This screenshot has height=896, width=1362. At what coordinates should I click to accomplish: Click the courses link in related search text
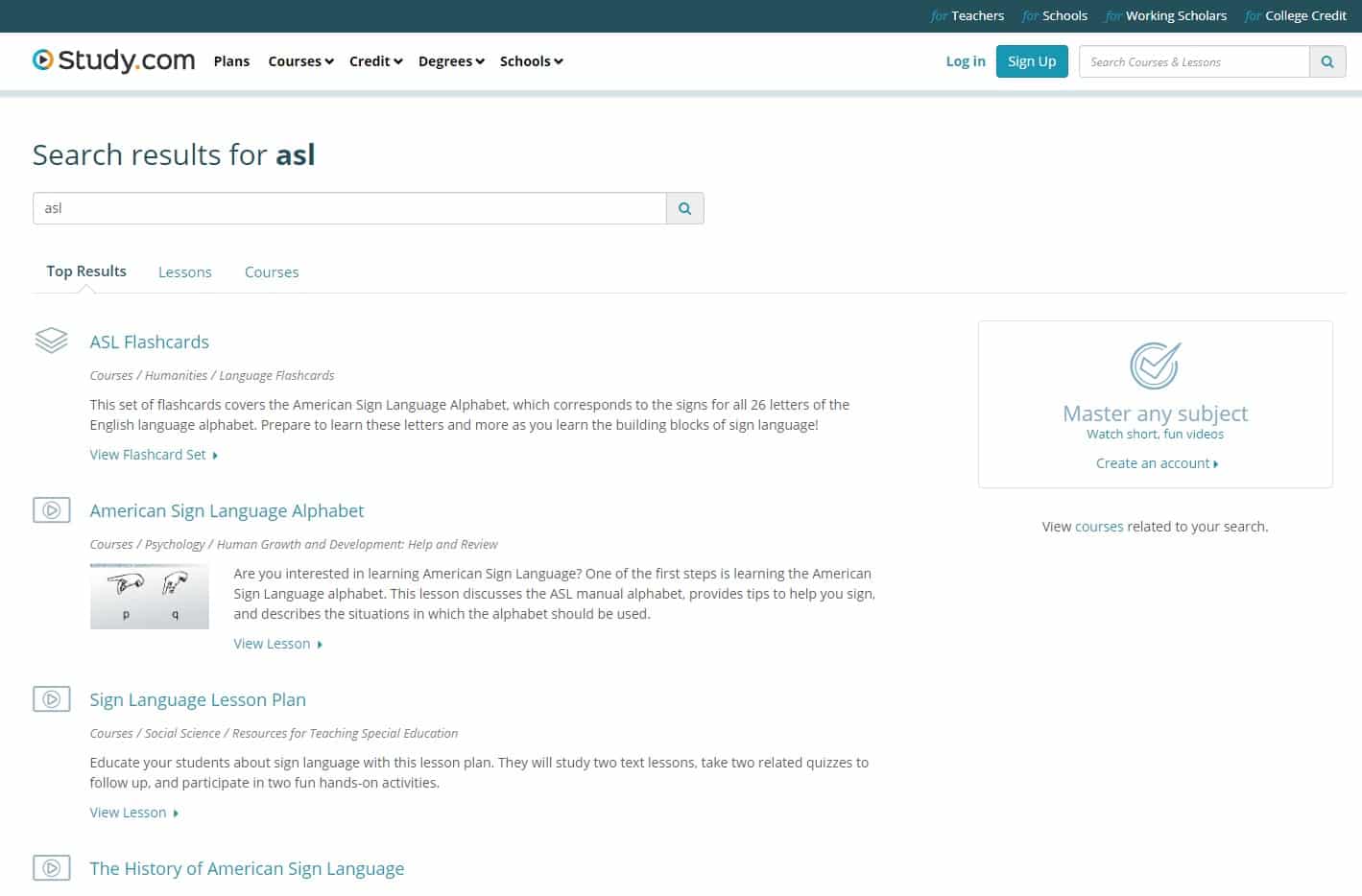pyautogui.click(x=1099, y=527)
